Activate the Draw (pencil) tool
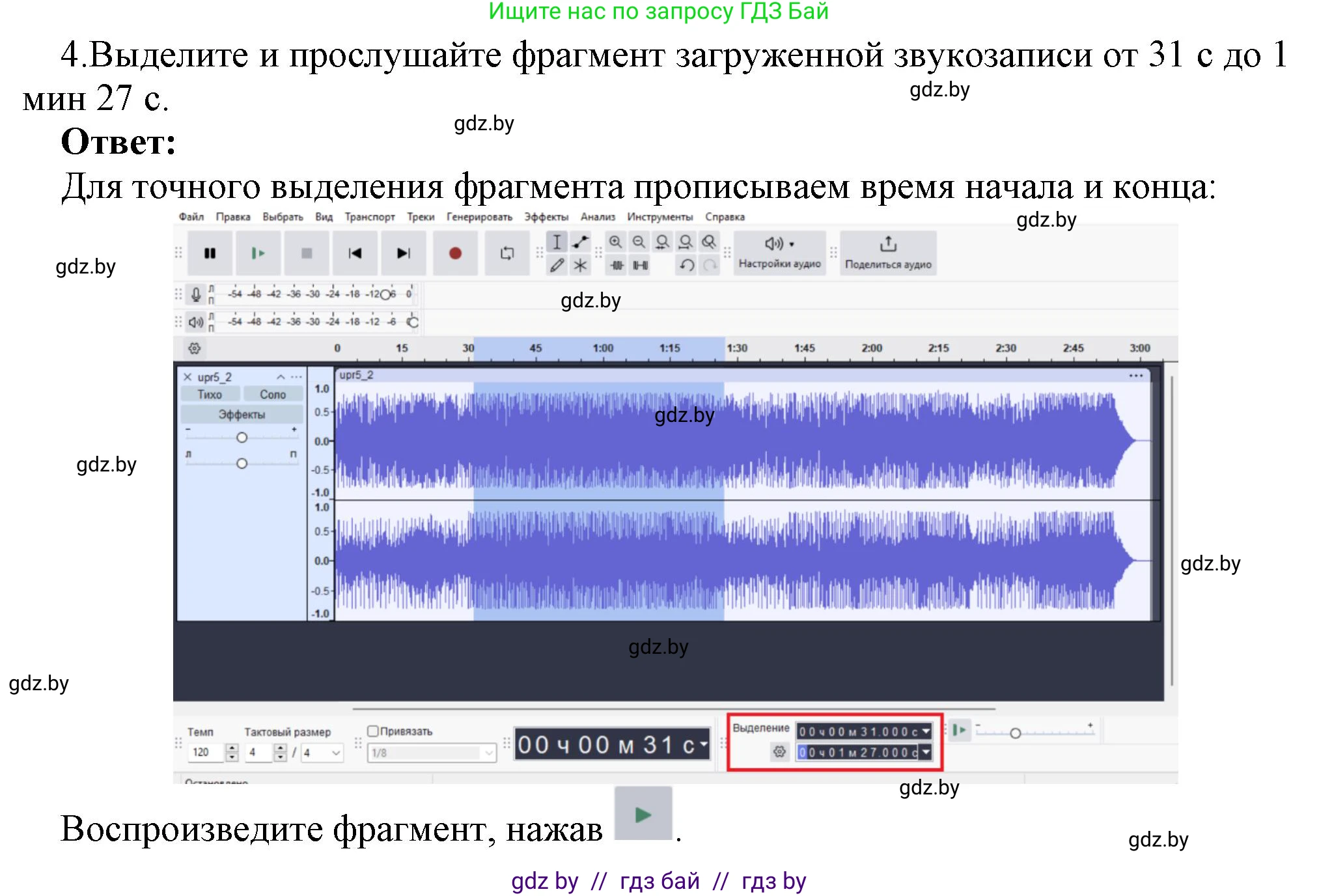The width and height of the screenshot is (1319, 896). (x=557, y=265)
